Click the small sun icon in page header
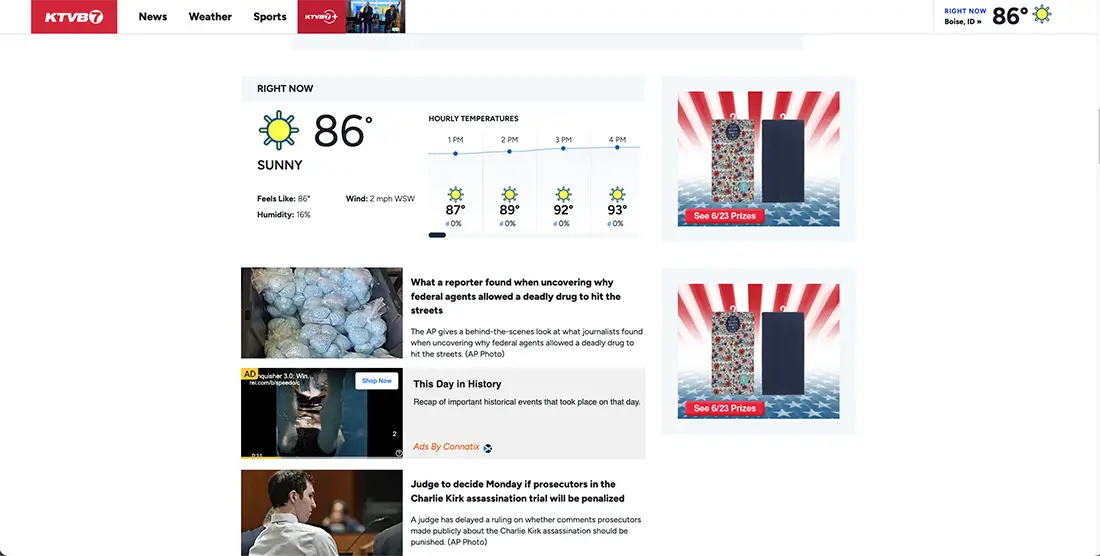Image resolution: width=1100 pixels, height=556 pixels. (x=1042, y=14)
